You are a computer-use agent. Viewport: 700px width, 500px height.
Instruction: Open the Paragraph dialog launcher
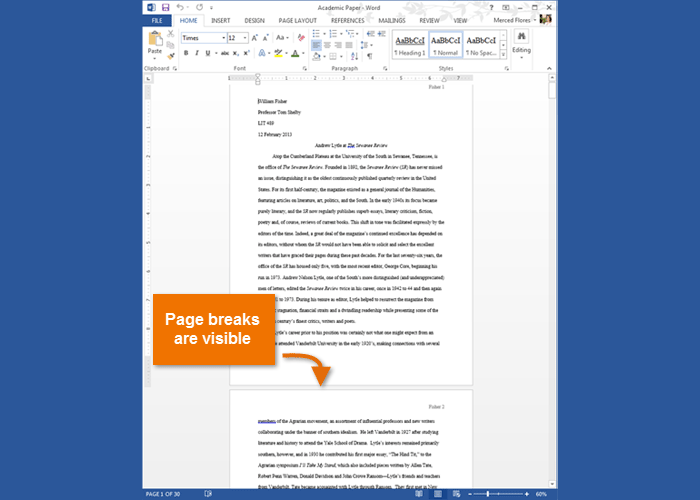(385, 69)
